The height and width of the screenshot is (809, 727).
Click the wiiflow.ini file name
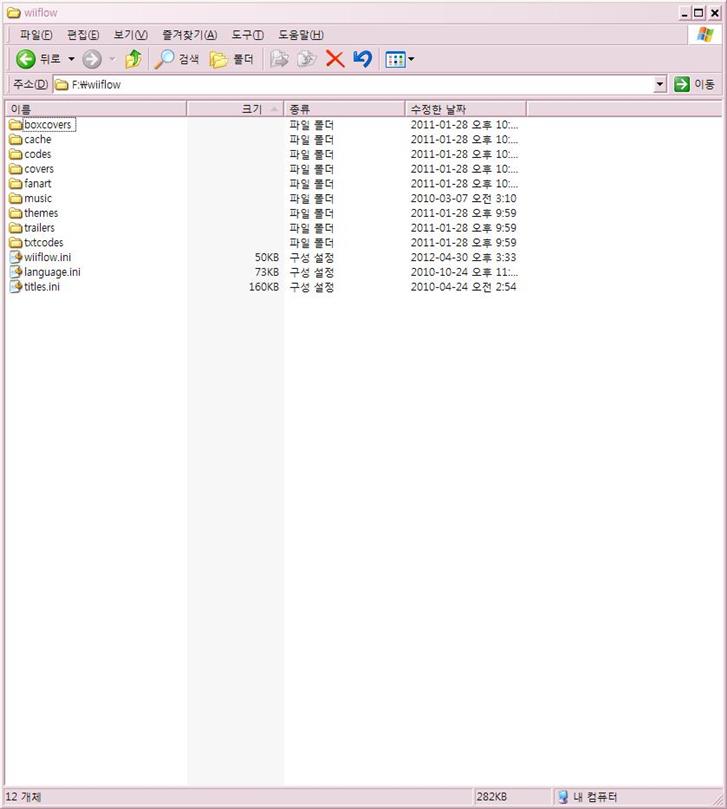47,257
